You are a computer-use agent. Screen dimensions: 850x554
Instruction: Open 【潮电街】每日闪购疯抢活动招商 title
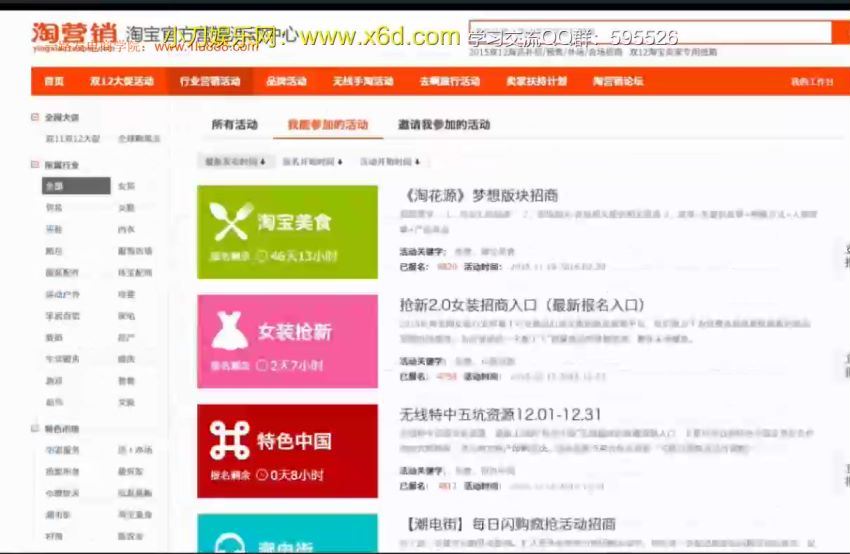click(510, 524)
